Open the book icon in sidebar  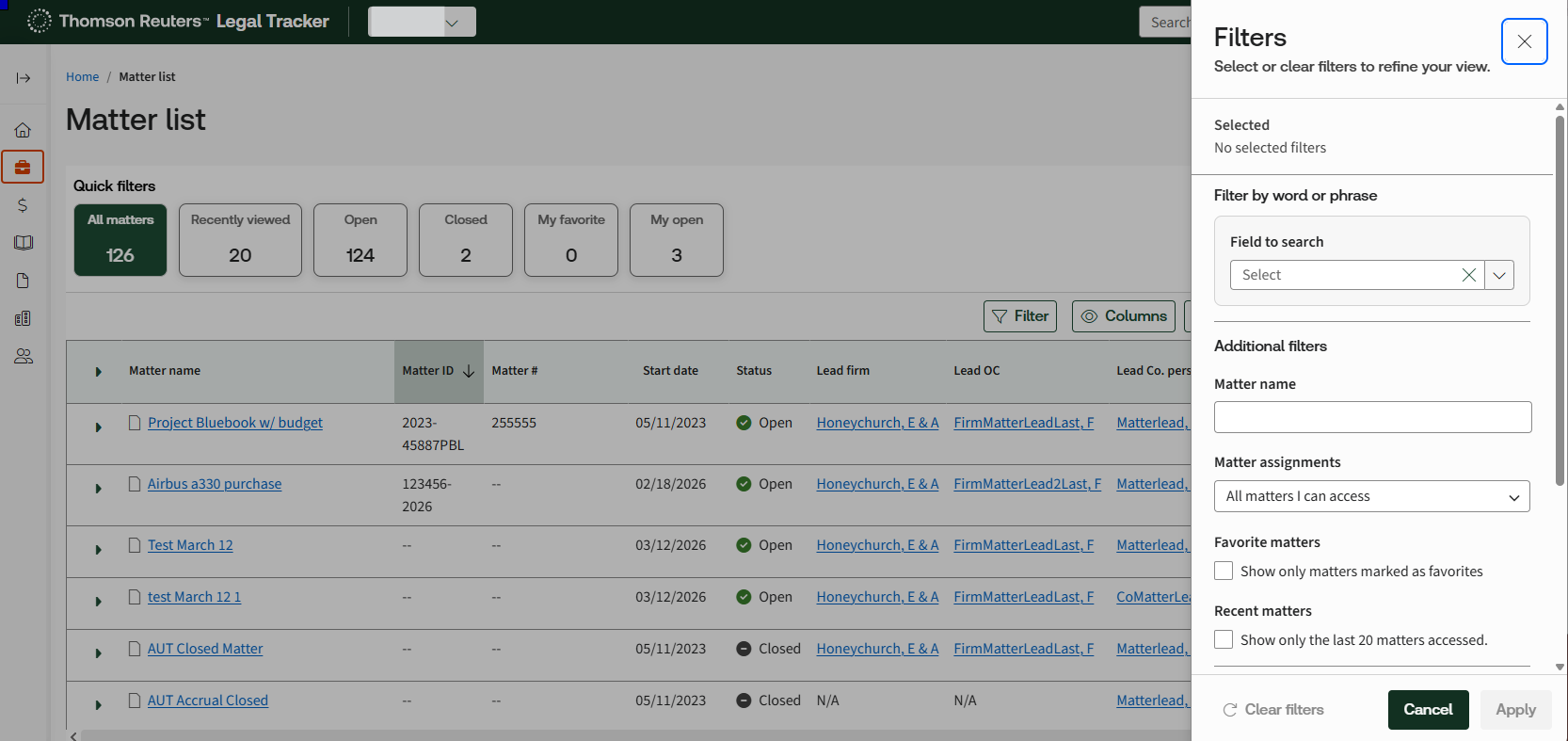point(24,243)
